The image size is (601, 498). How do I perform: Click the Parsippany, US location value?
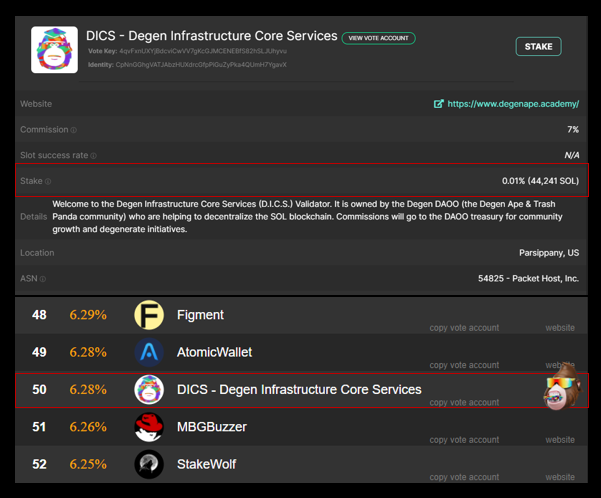[549, 253]
